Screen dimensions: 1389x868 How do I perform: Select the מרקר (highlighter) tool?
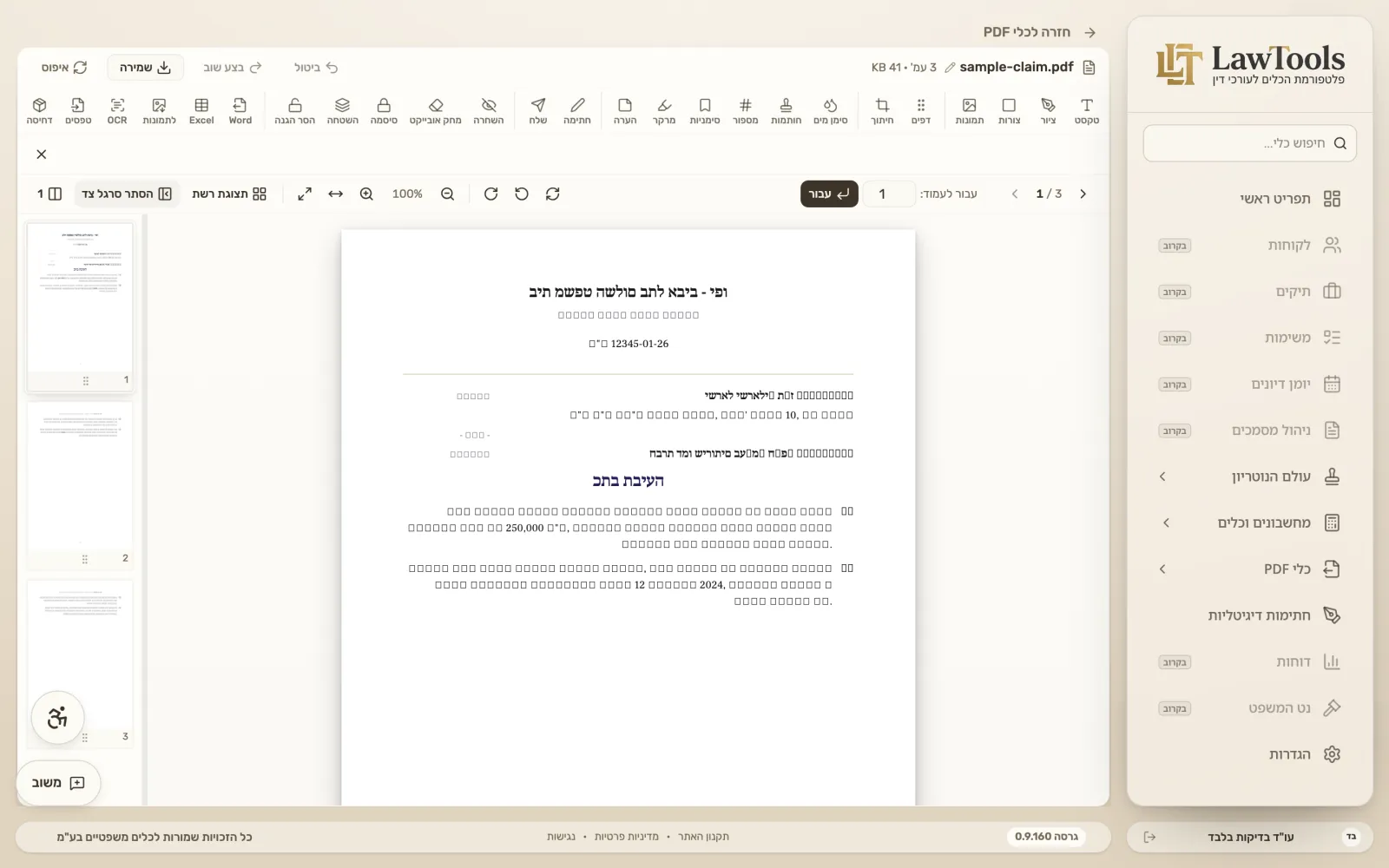[x=664, y=111]
